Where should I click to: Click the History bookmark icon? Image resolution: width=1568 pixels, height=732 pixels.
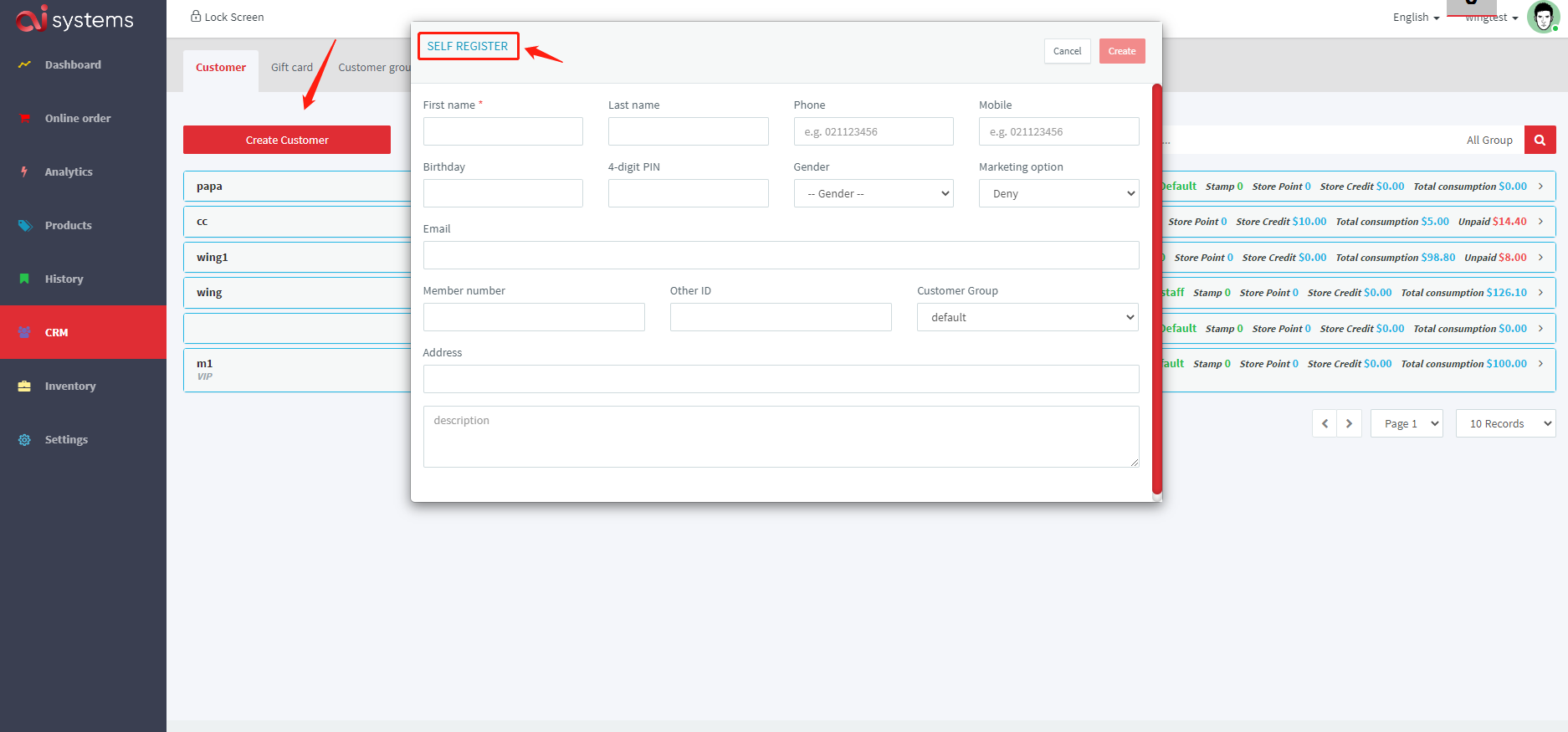(x=24, y=279)
